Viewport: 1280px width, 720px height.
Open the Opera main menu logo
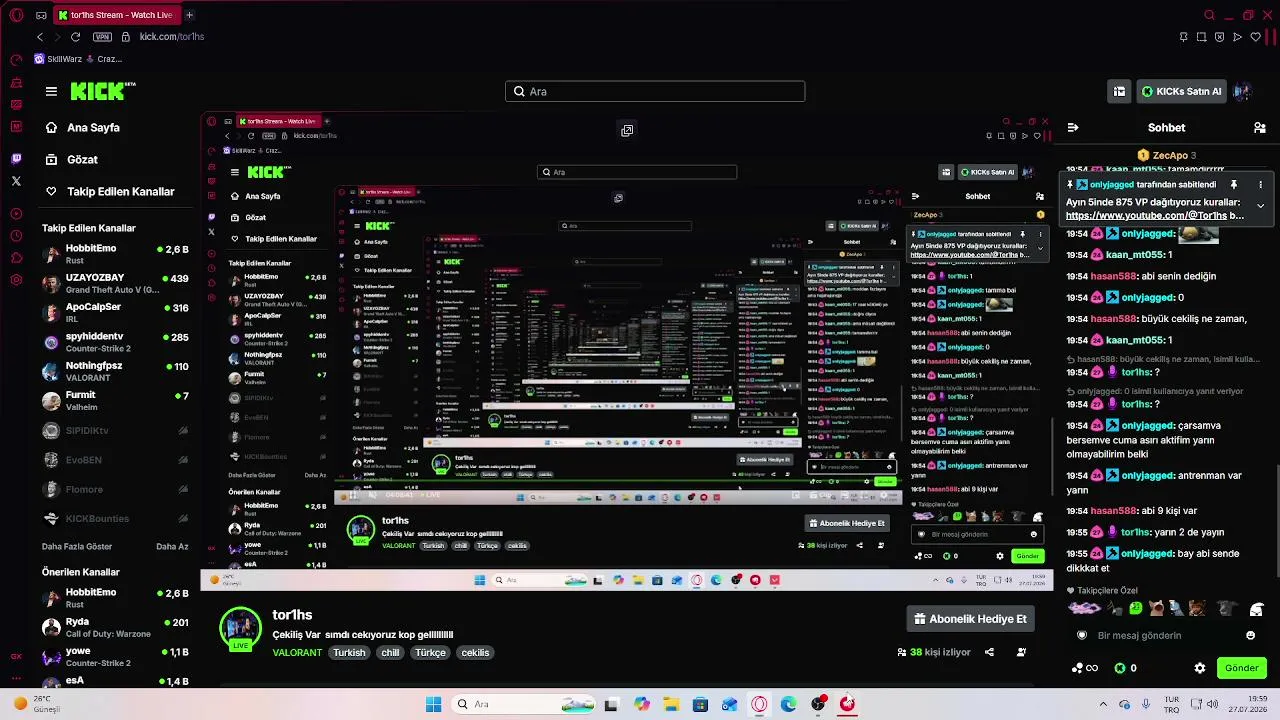click(16, 15)
